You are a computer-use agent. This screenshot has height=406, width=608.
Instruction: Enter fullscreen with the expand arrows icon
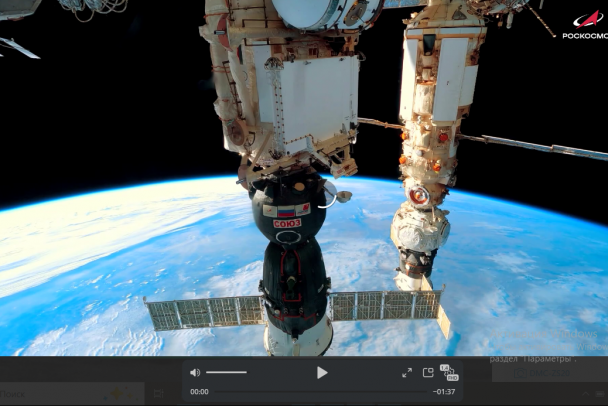[407, 372]
